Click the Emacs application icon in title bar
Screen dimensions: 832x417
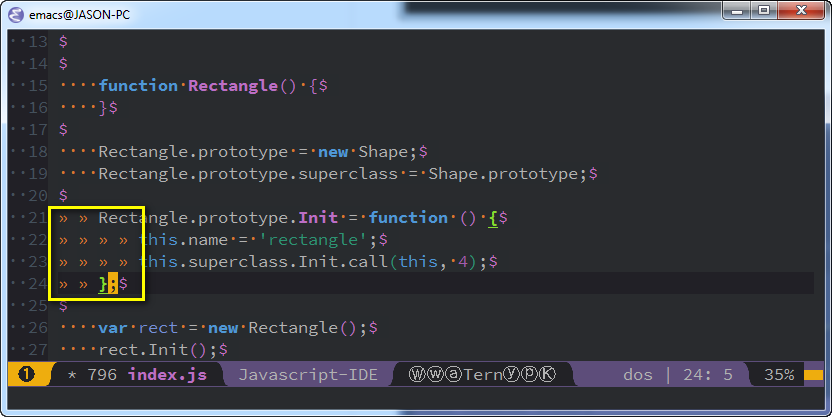click(16, 14)
